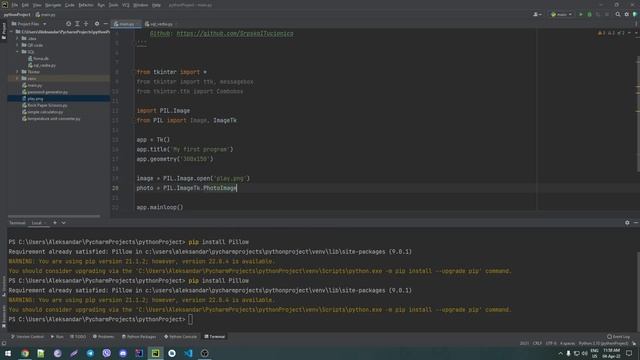Click in the terminal command prompt

(x=191, y=319)
